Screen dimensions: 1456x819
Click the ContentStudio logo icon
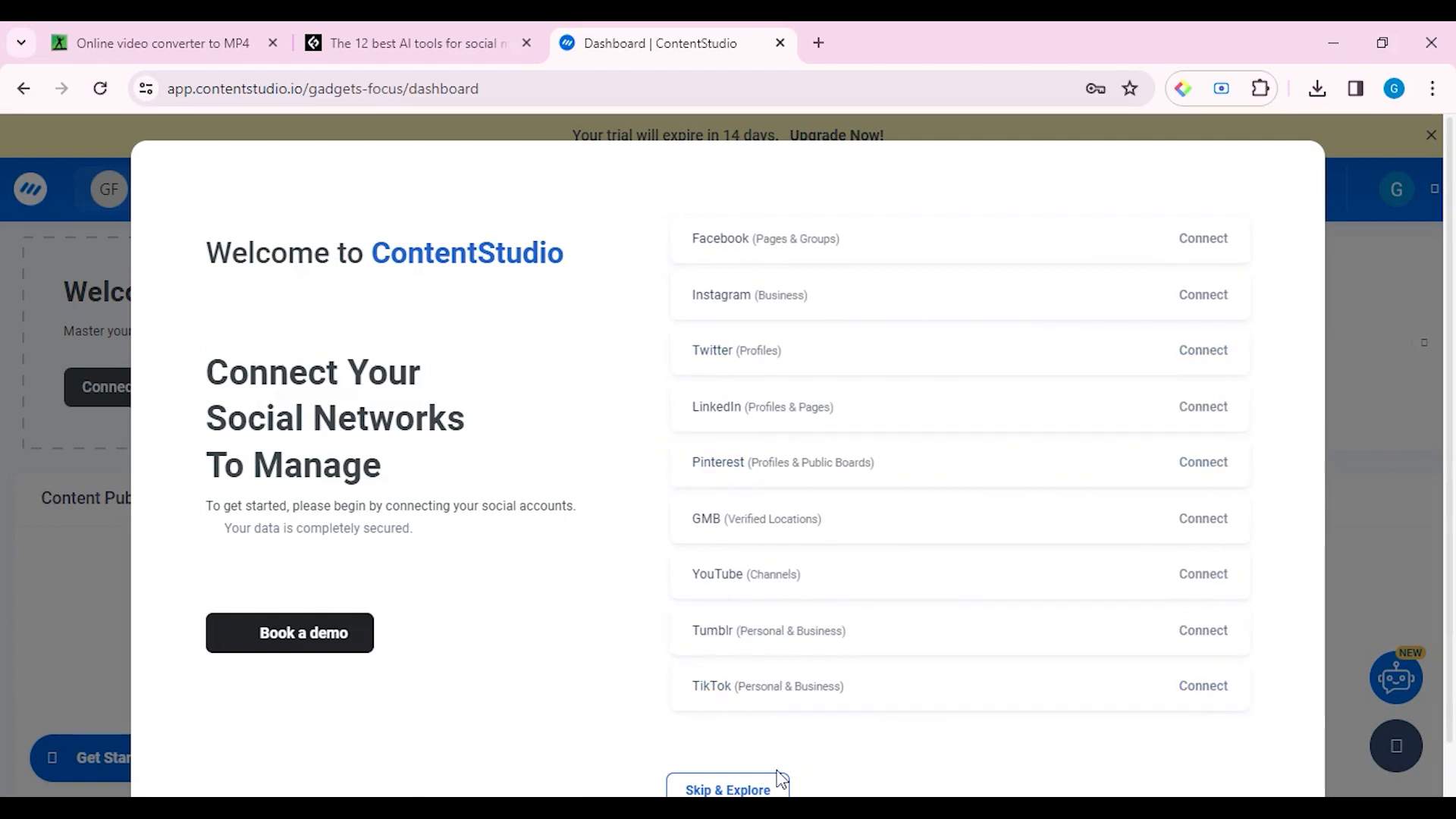pos(30,189)
